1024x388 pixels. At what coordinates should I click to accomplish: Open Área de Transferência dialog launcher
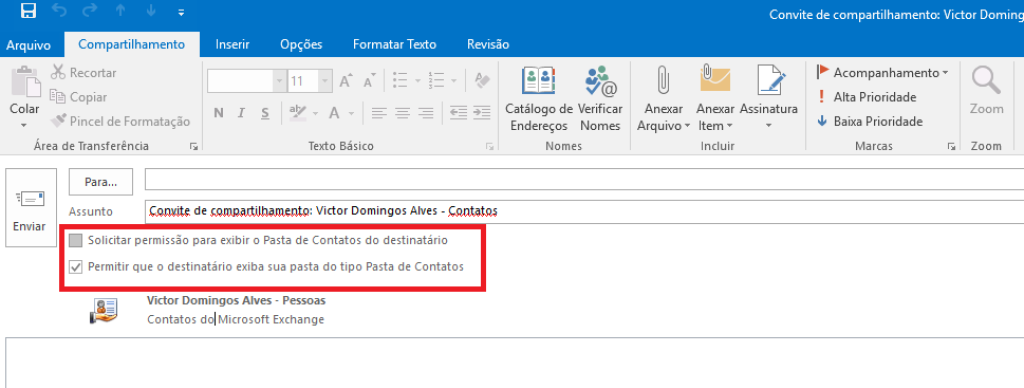pos(193,147)
